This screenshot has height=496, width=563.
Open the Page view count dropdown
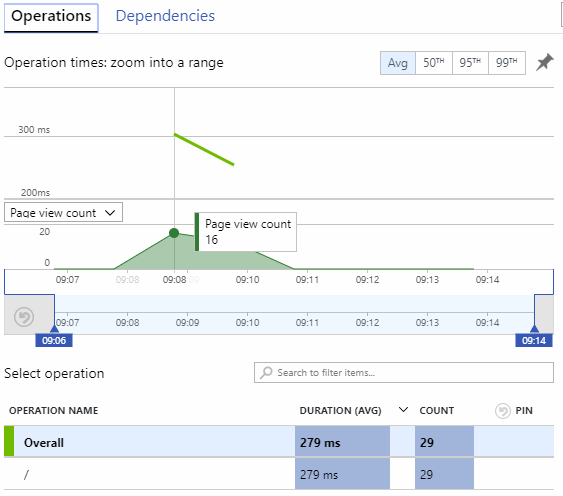[63, 212]
